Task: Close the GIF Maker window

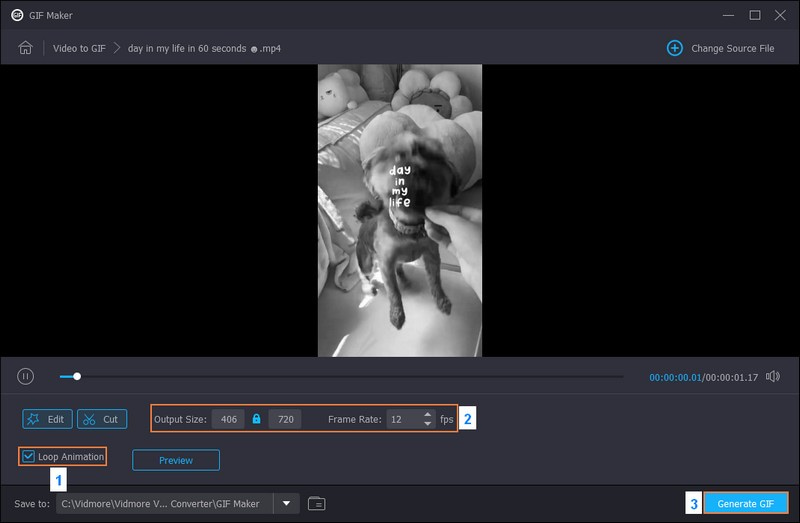Action: coord(780,15)
